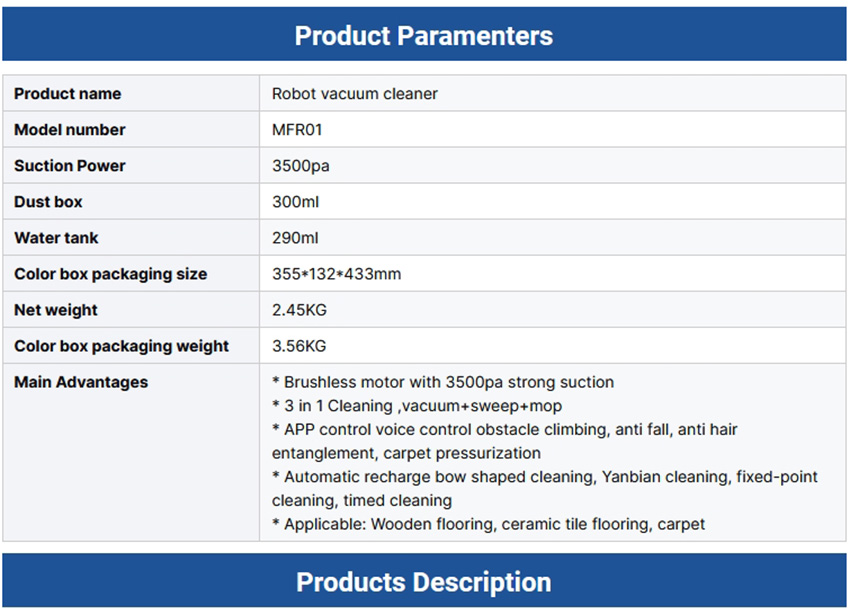This screenshot has width=850, height=614.
Task: Click the 290ml water tank value
Action: tap(294, 238)
